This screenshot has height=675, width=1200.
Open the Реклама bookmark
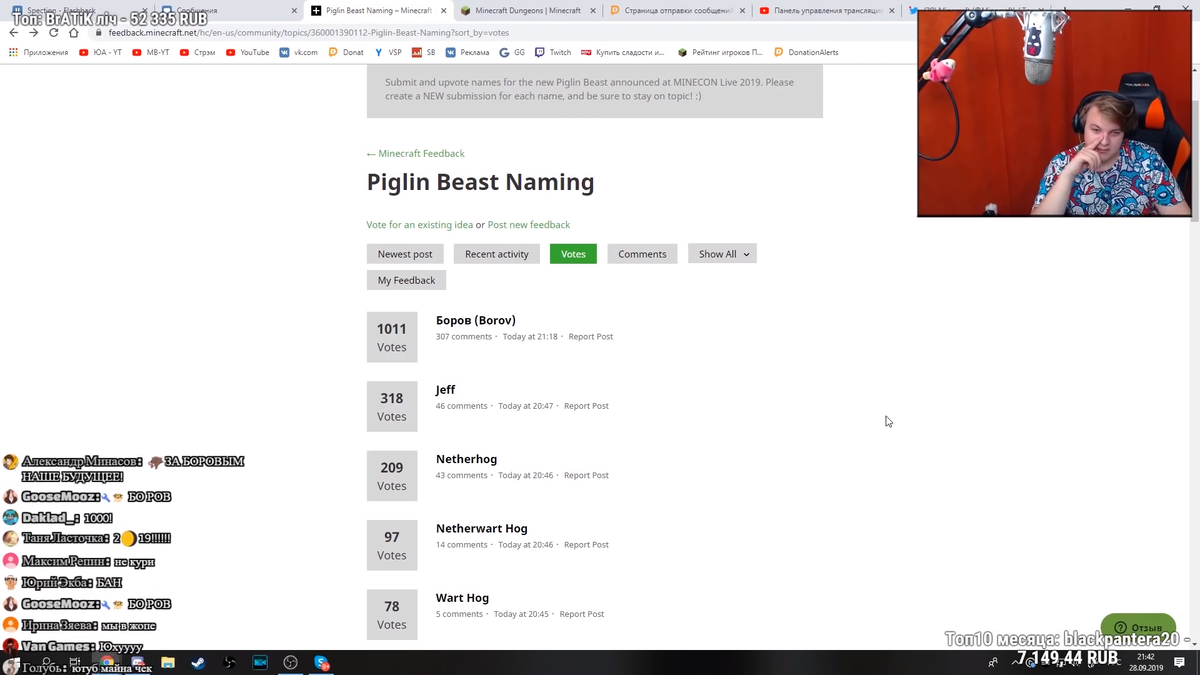pos(468,52)
